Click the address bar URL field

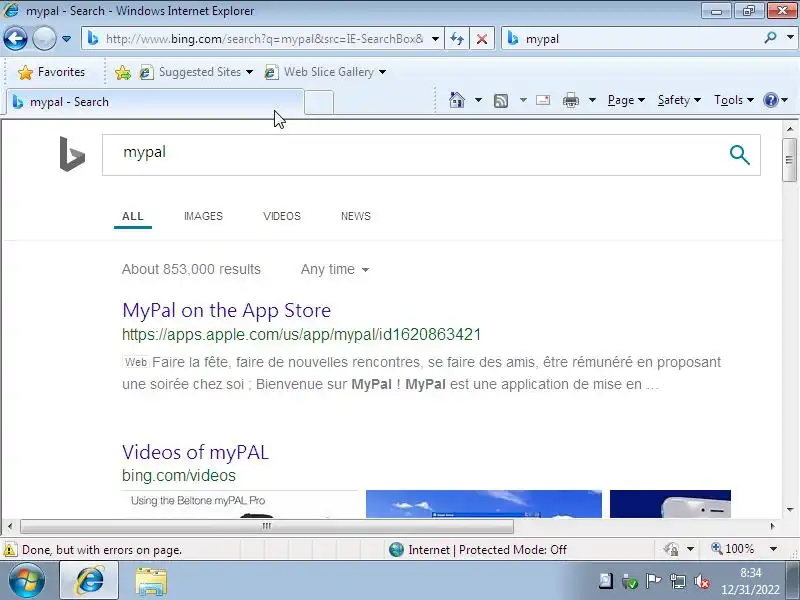pos(264,39)
